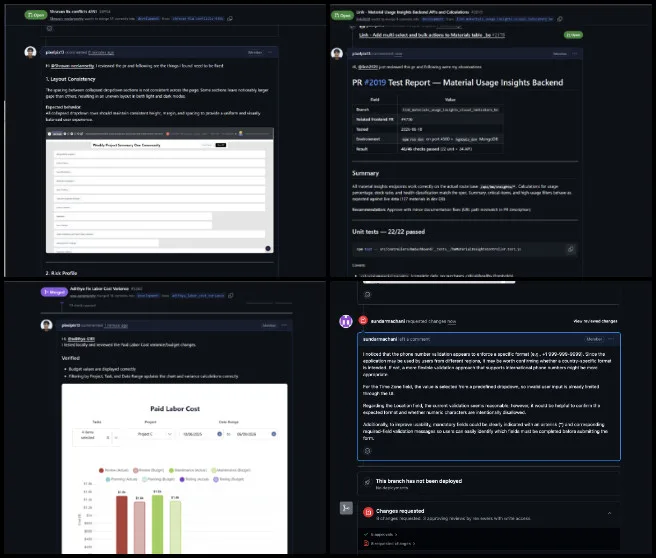The width and height of the screenshot is (656, 558).
Task: Click dark round icon in layout screenshot corner
Action: (268, 248)
